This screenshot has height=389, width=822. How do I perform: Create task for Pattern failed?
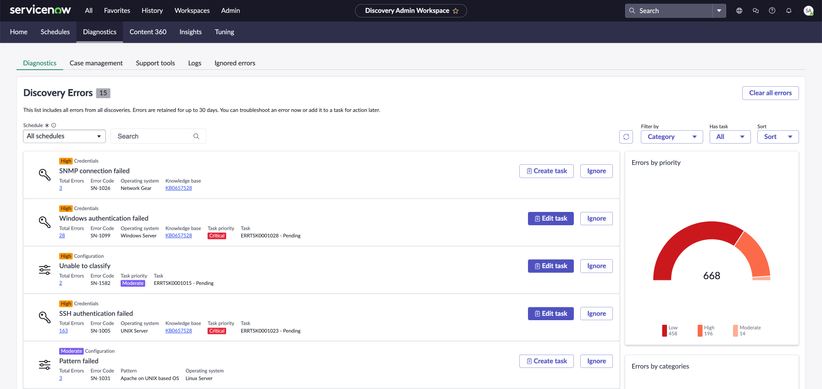[x=546, y=361]
